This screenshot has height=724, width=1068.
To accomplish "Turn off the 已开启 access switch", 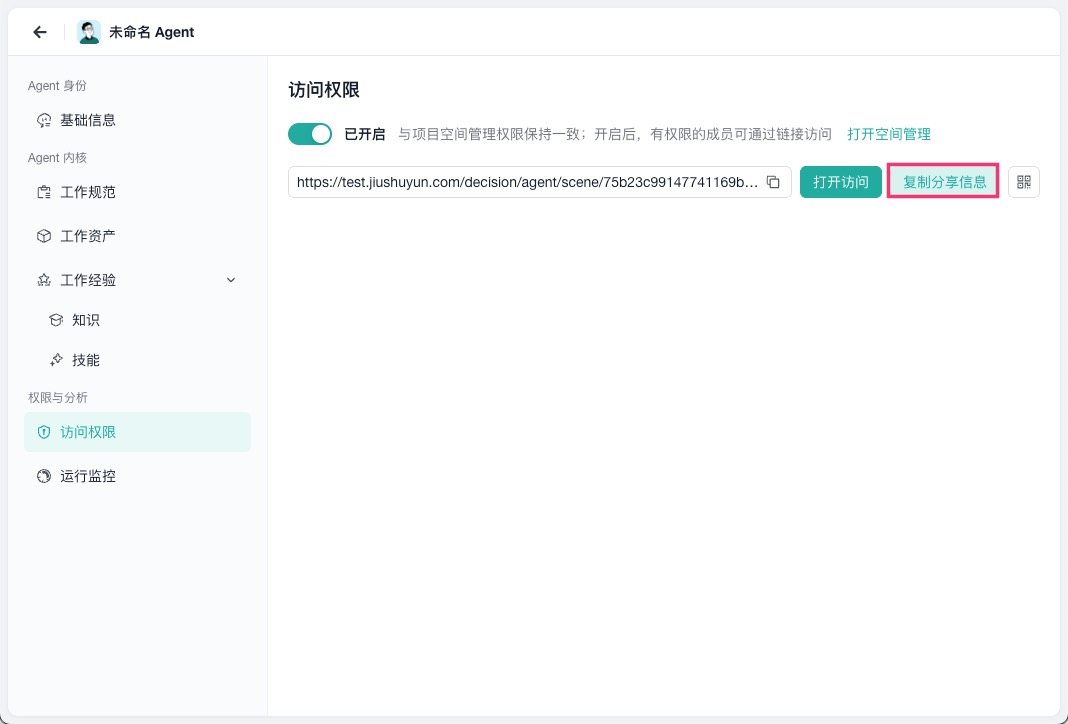I will point(310,134).
